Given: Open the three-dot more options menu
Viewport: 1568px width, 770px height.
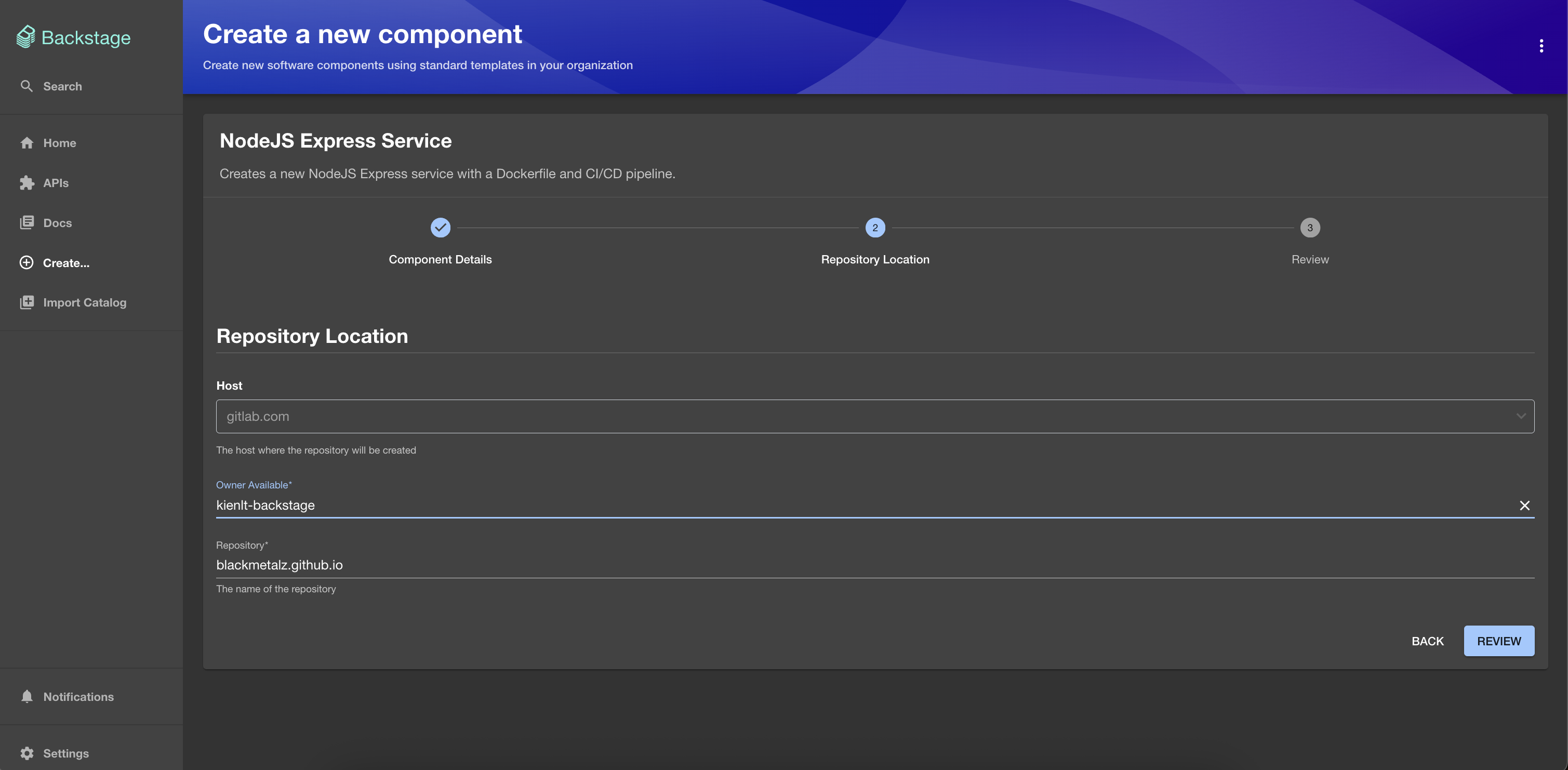Looking at the screenshot, I should [x=1541, y=46].
